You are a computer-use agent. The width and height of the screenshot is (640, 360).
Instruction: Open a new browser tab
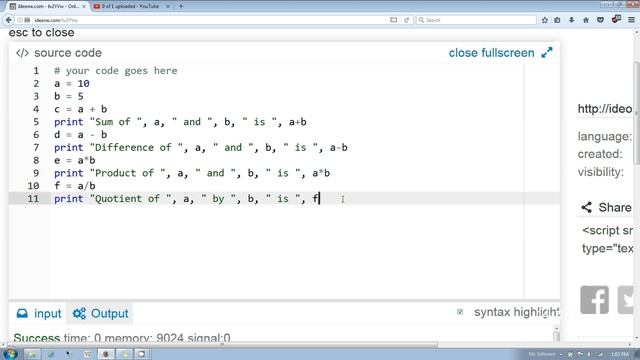click(x=181, y=6)
